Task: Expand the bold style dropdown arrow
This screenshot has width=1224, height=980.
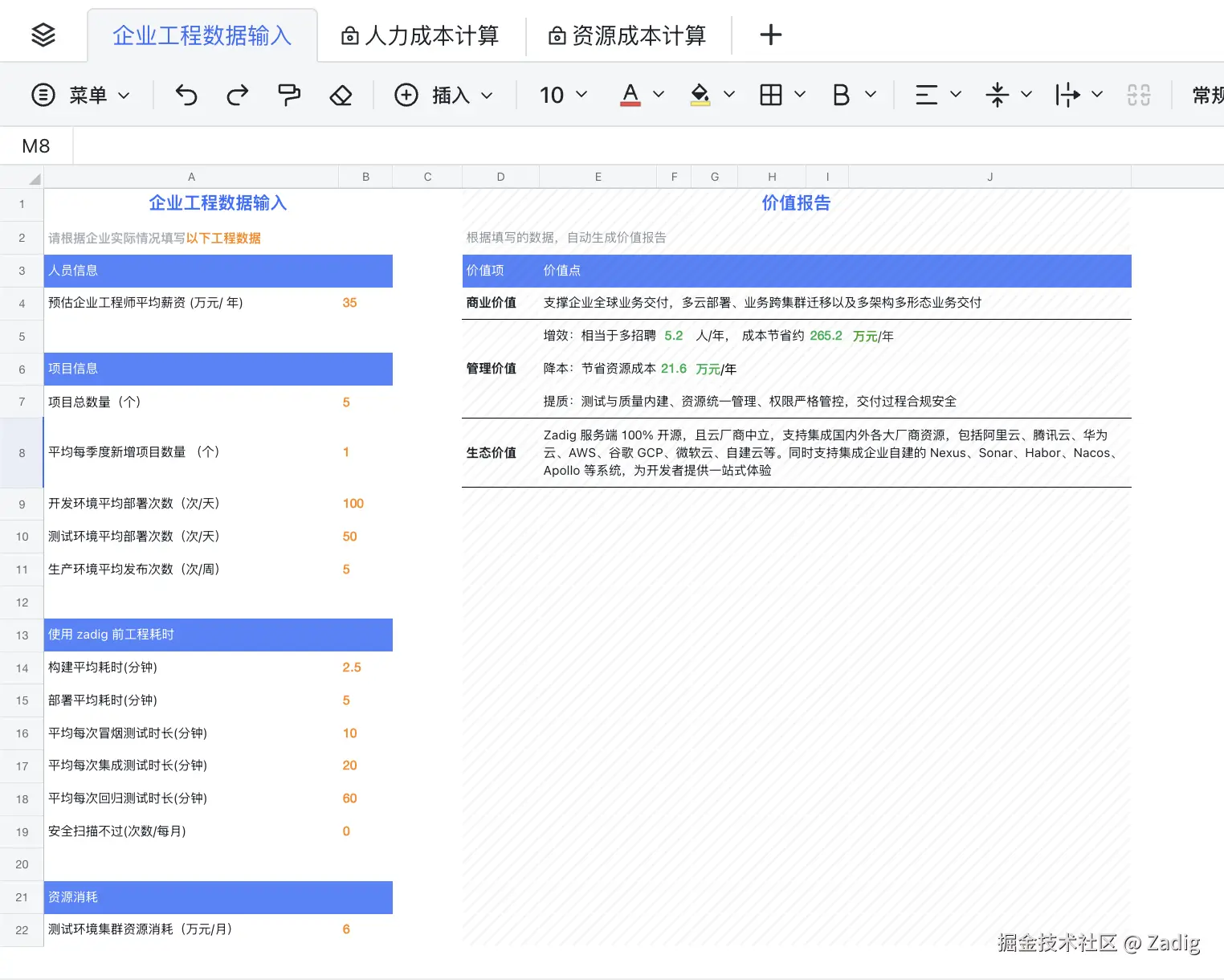Action: click(871, 95)
